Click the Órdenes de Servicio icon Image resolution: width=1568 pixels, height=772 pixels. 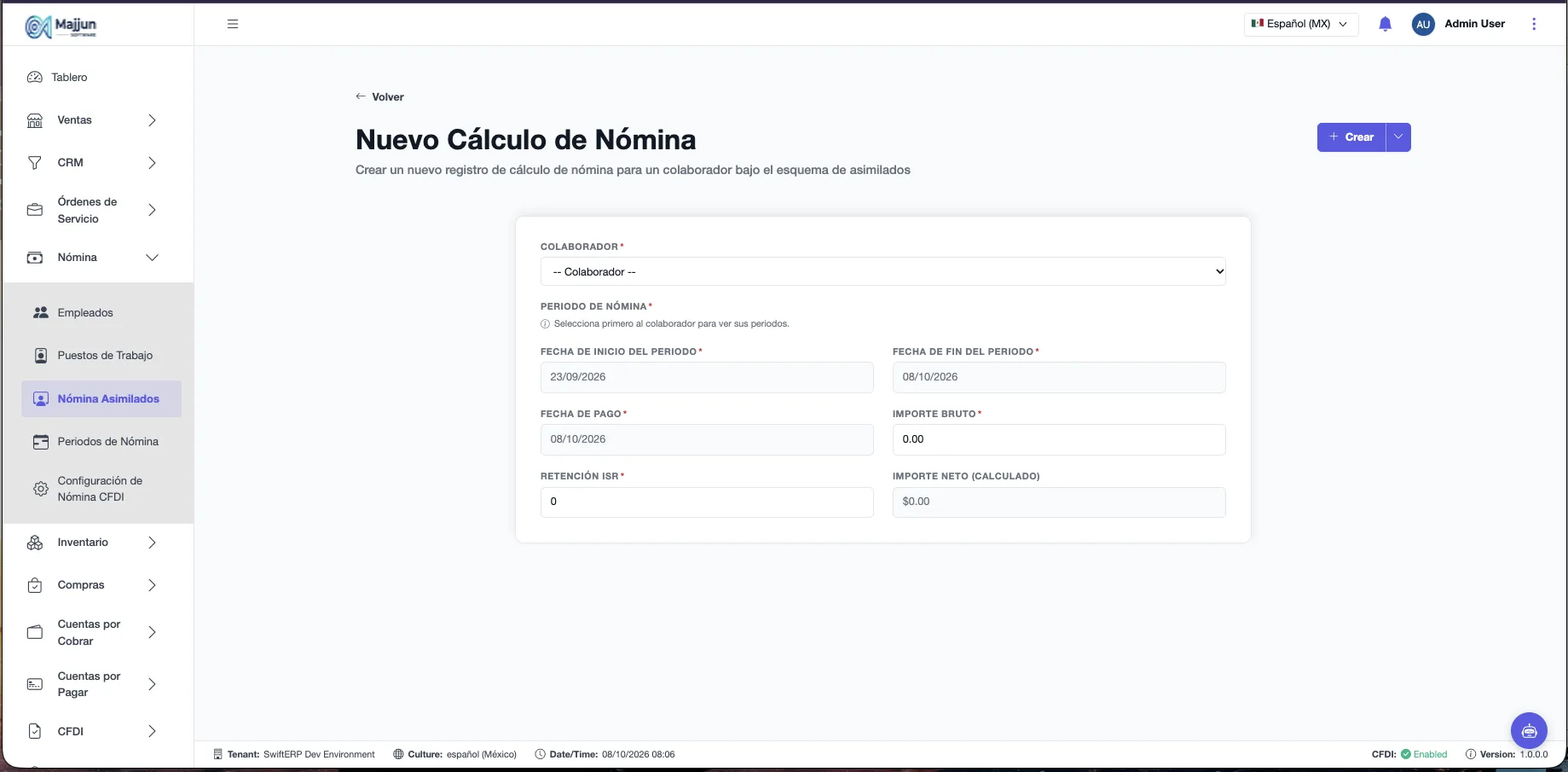(35, 210)
